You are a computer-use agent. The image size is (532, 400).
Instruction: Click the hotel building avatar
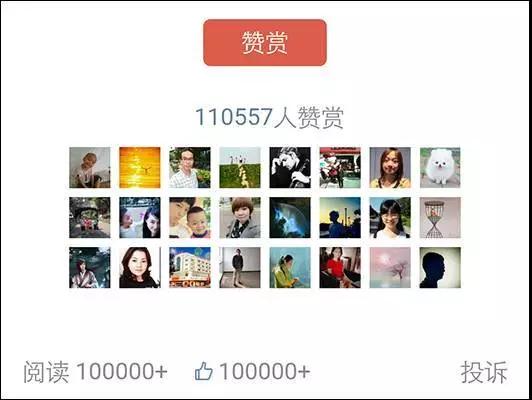click(190, 267)
